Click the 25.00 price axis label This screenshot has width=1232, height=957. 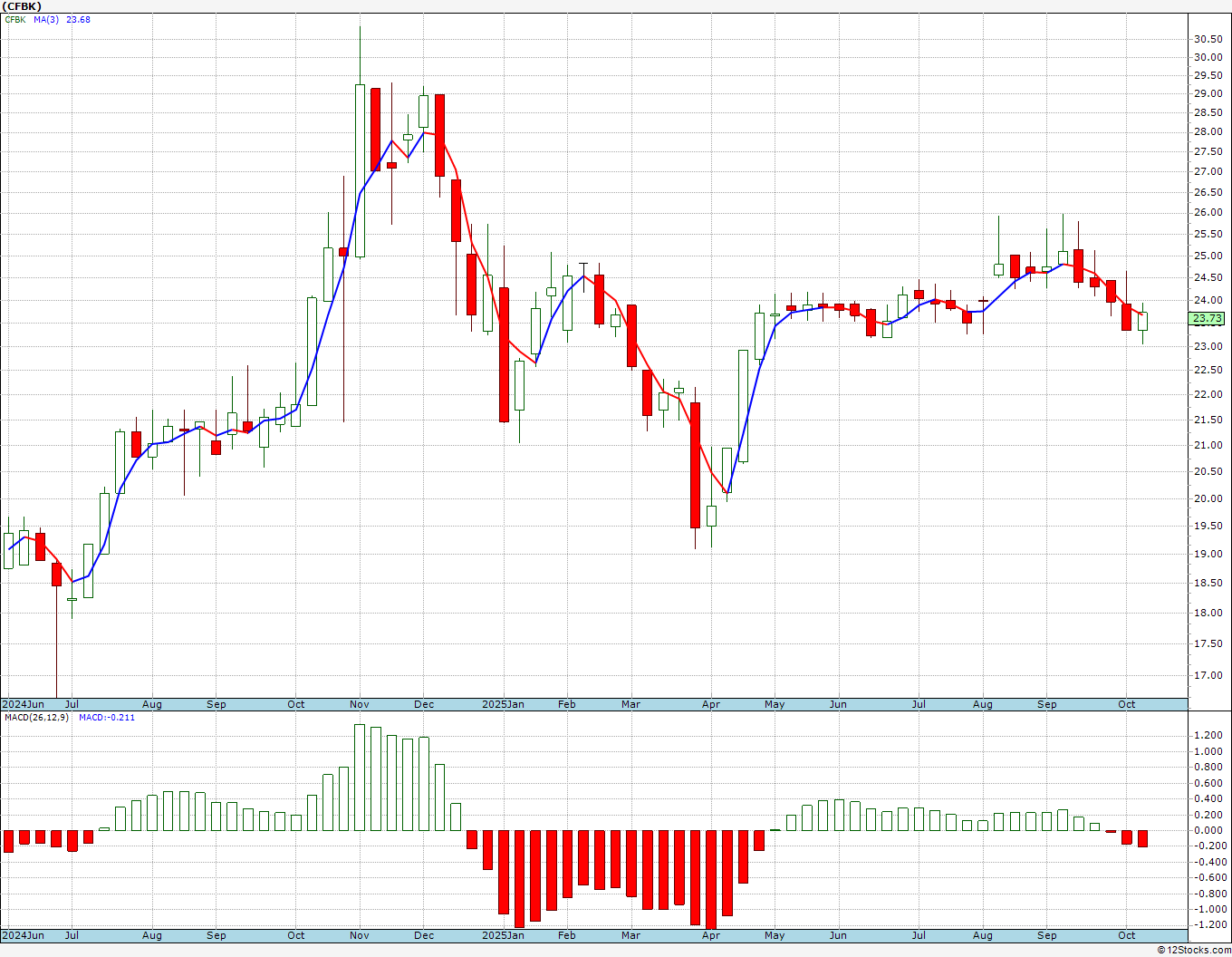click(1207, 256)
